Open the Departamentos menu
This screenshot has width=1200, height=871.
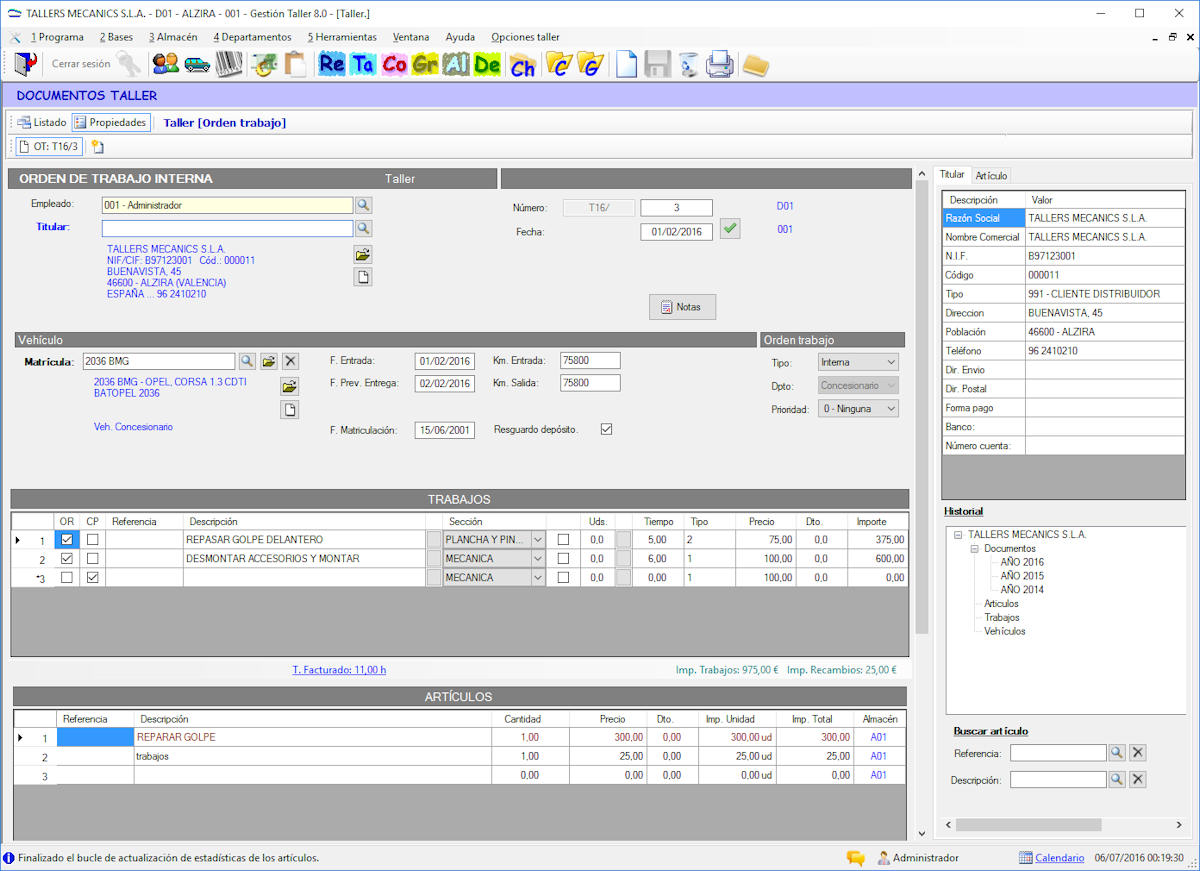click(x=252, y=37)
